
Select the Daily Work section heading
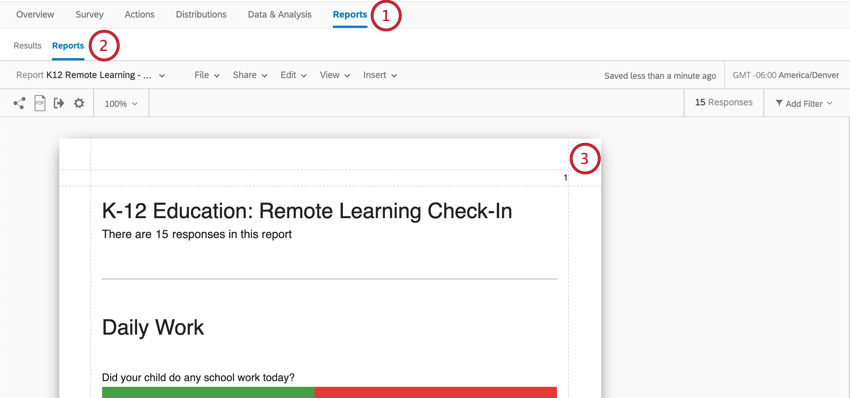click(153, 328)
